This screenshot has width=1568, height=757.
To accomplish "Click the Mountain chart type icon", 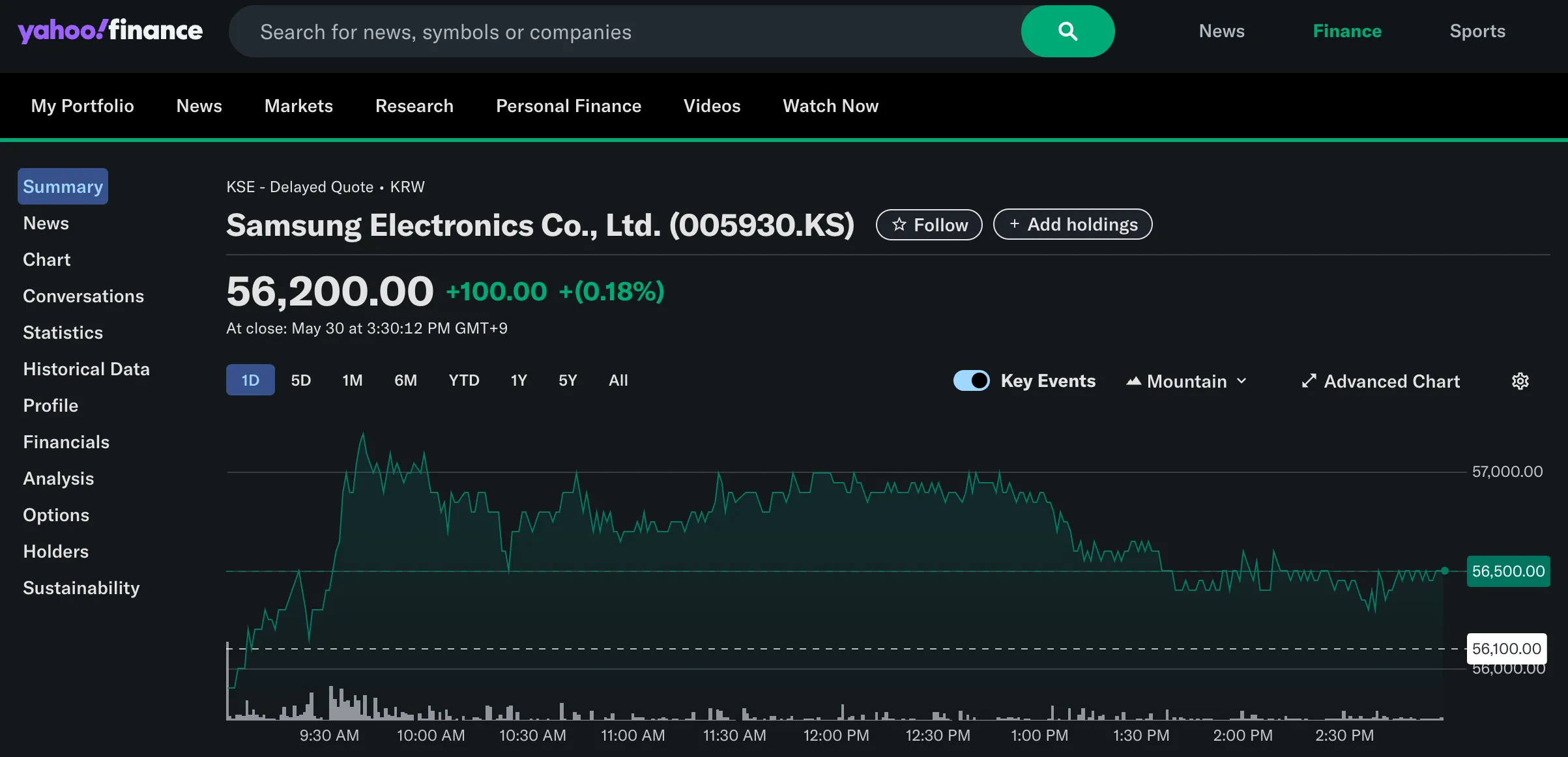I will click(x=1133, y=381).
